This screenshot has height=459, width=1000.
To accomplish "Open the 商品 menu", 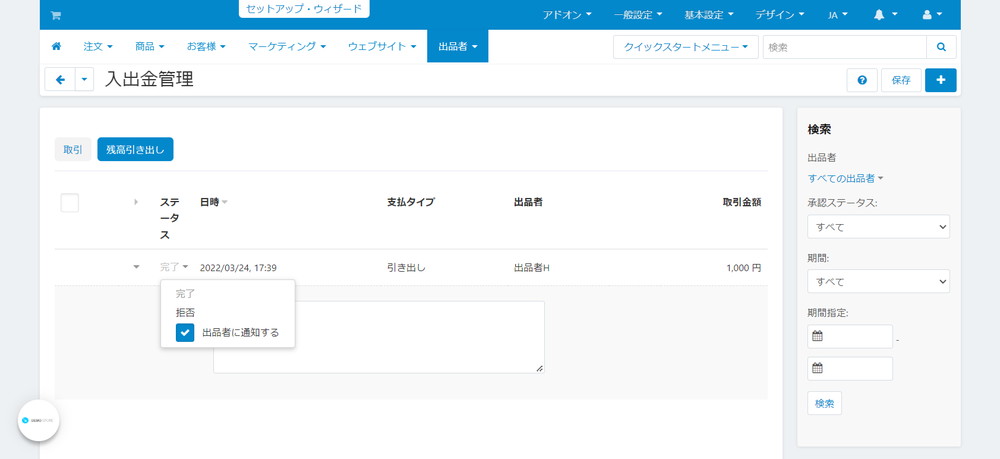I will [149, 47].
